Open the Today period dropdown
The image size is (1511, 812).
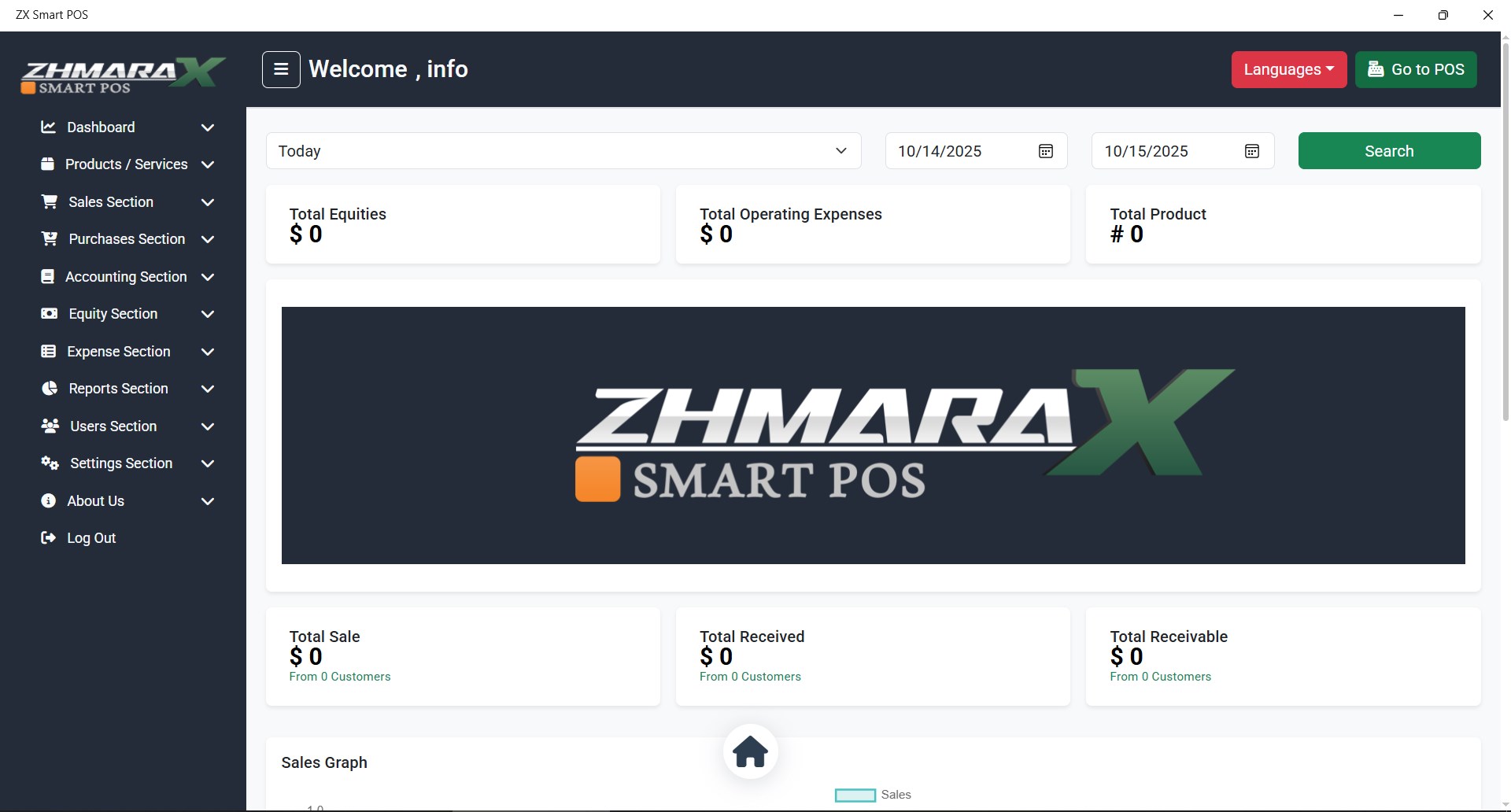pyautogui.click(x=563, y=151)
